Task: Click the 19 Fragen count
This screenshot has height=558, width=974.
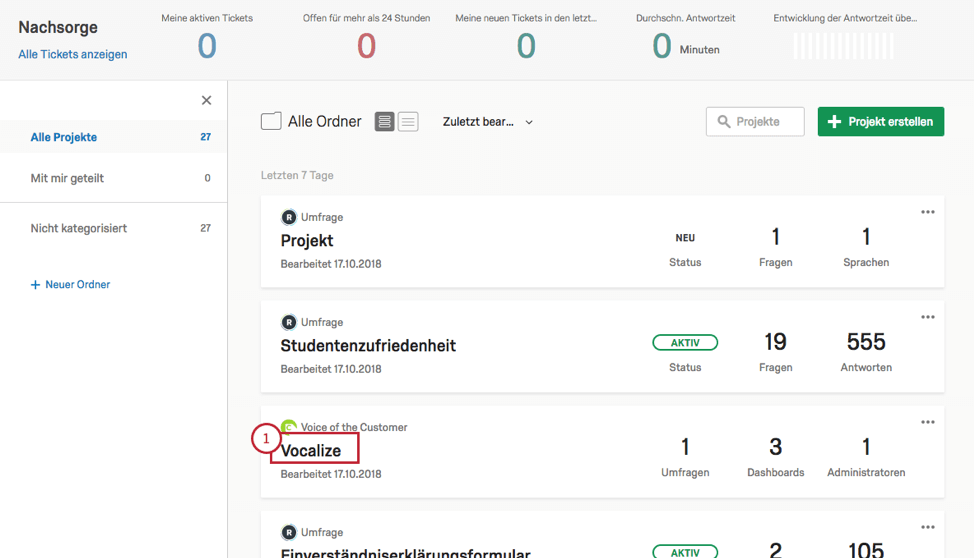Action: pyautogui.click(x=775, y=342)
